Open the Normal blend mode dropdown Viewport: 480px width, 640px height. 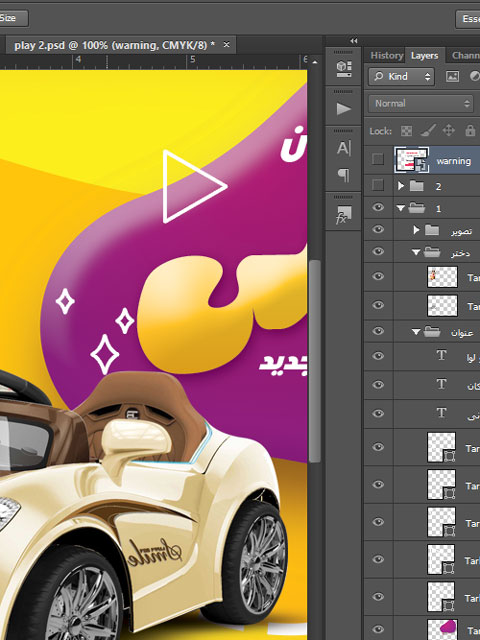(421, 103)
